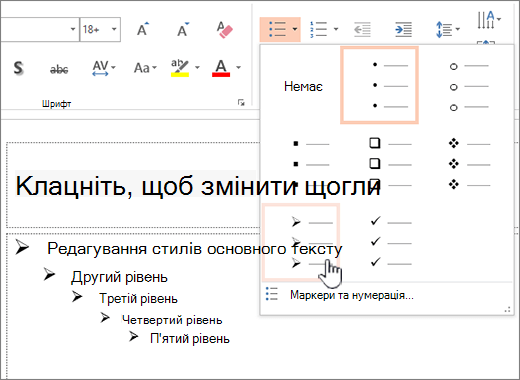
Task: Click the Decrease List Level icon
Action: coord(362,30)
